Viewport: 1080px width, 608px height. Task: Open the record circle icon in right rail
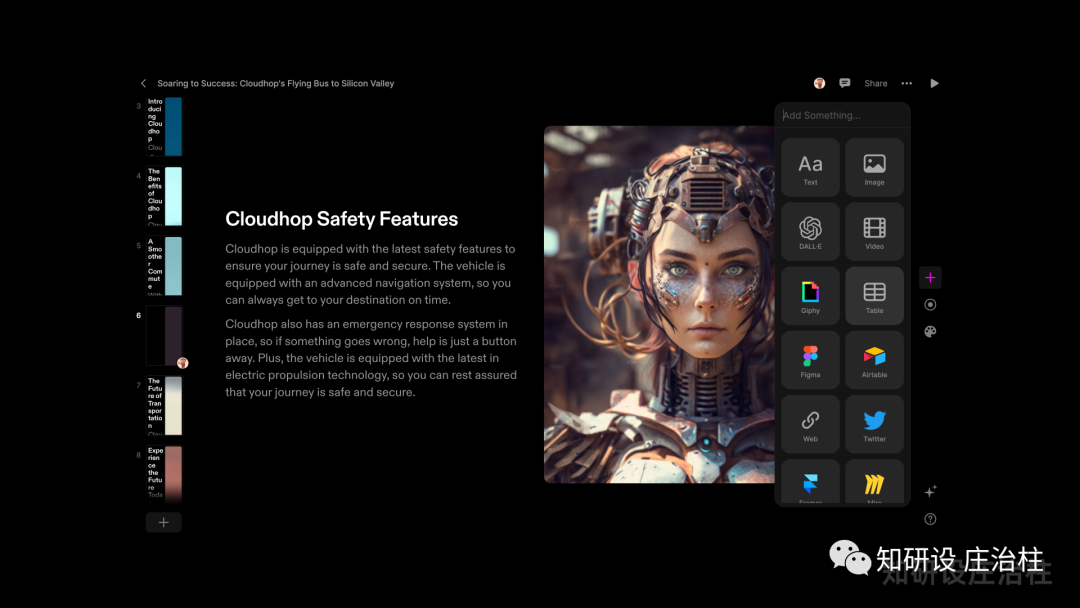pos(930,304)
